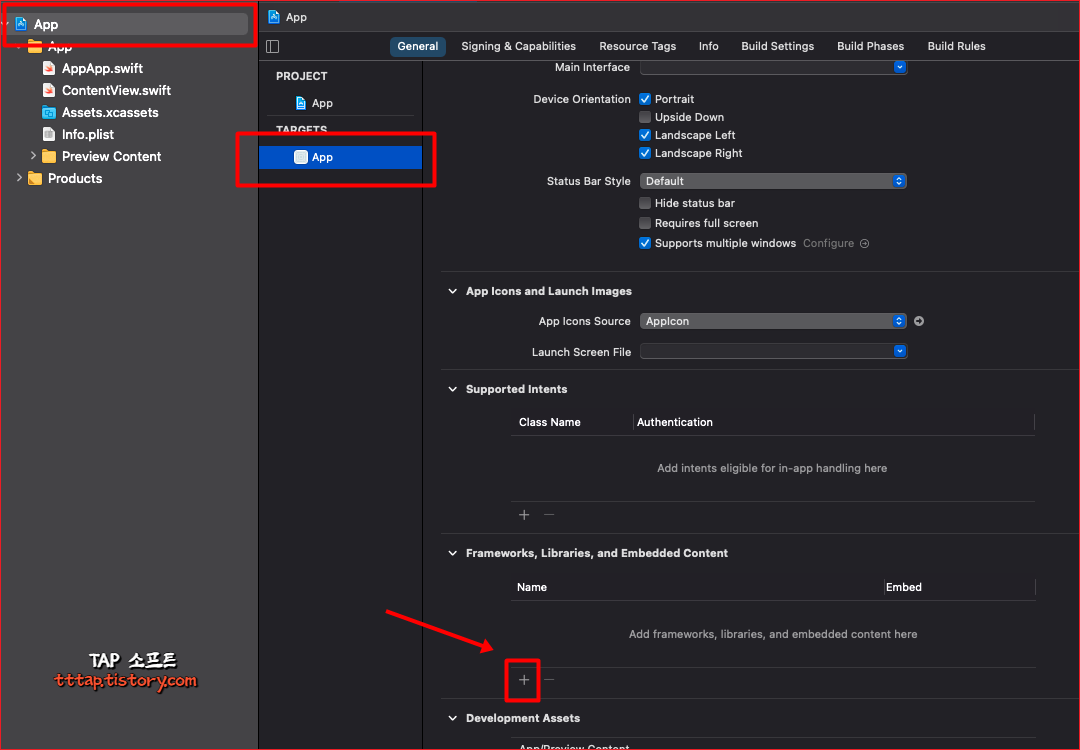The width and height of the screenshot is (1080, 750).
Task: Add a supported intent with plus button
Action: click(x=524, y=515)
